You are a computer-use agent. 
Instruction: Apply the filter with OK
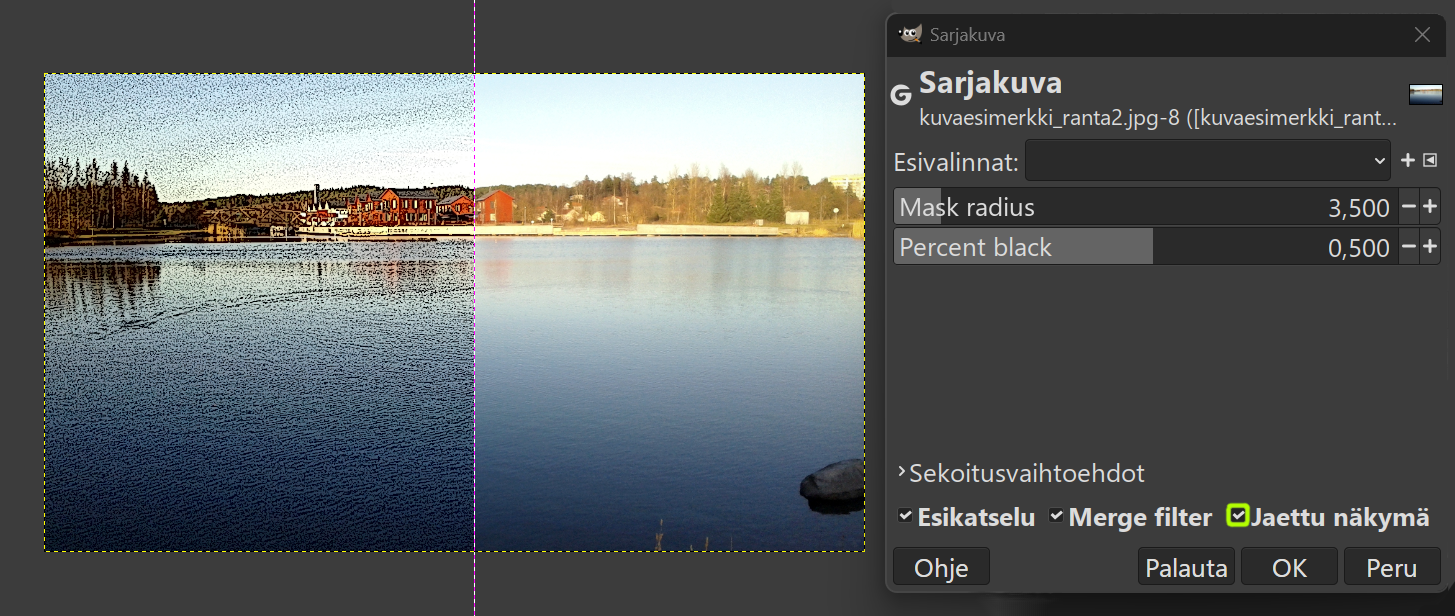(x=1289, y=566)
